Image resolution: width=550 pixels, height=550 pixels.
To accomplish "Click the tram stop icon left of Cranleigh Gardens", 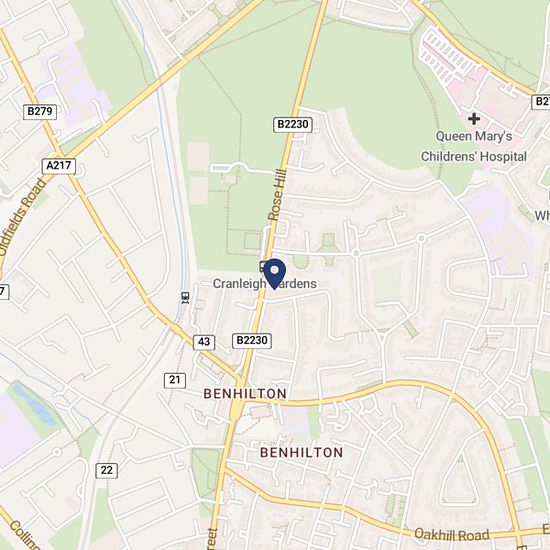I will pyautogui.click(x=185, y=298).
